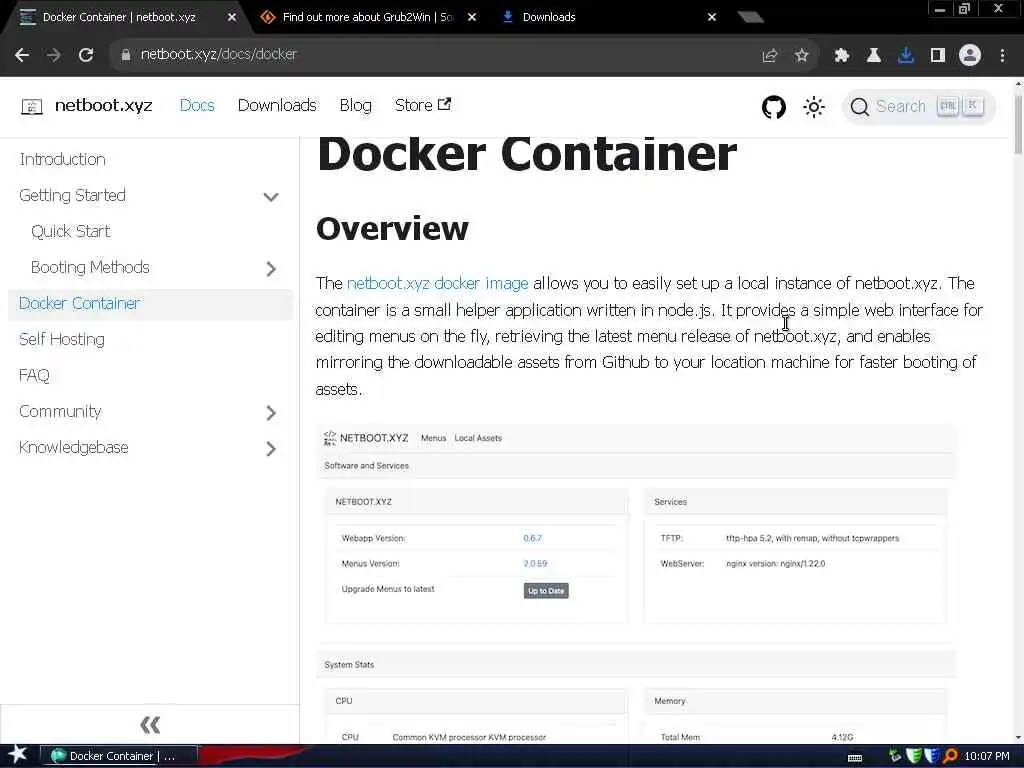Viewport: 1024px width, 768px height.
Task: Open Downloads in the site navbar
Action: (277, 105)
